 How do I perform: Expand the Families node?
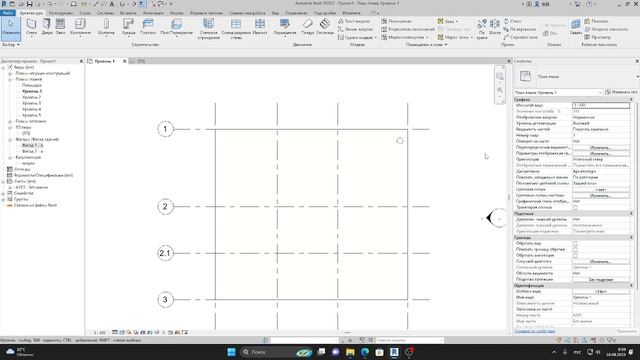3,193
